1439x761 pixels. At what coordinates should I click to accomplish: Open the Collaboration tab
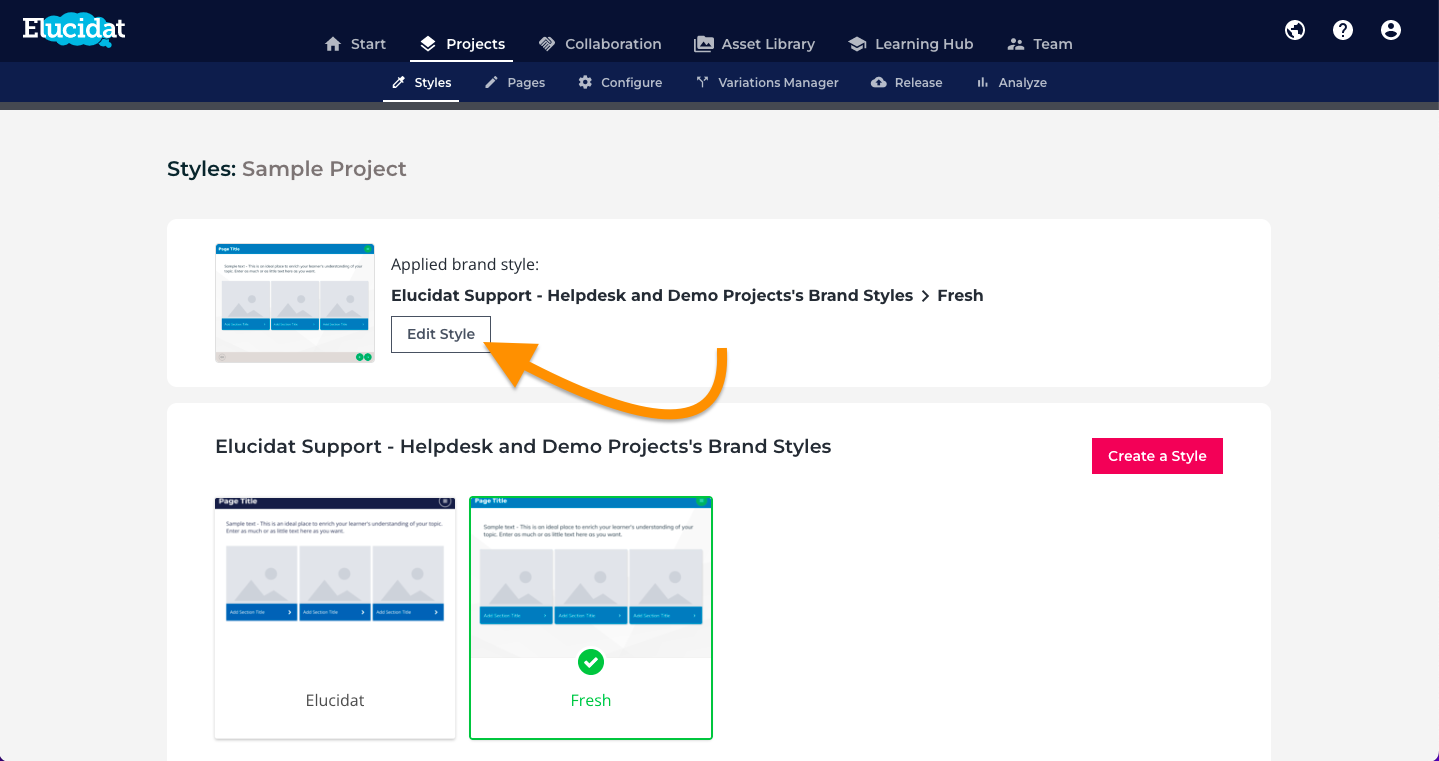(600, 44)
